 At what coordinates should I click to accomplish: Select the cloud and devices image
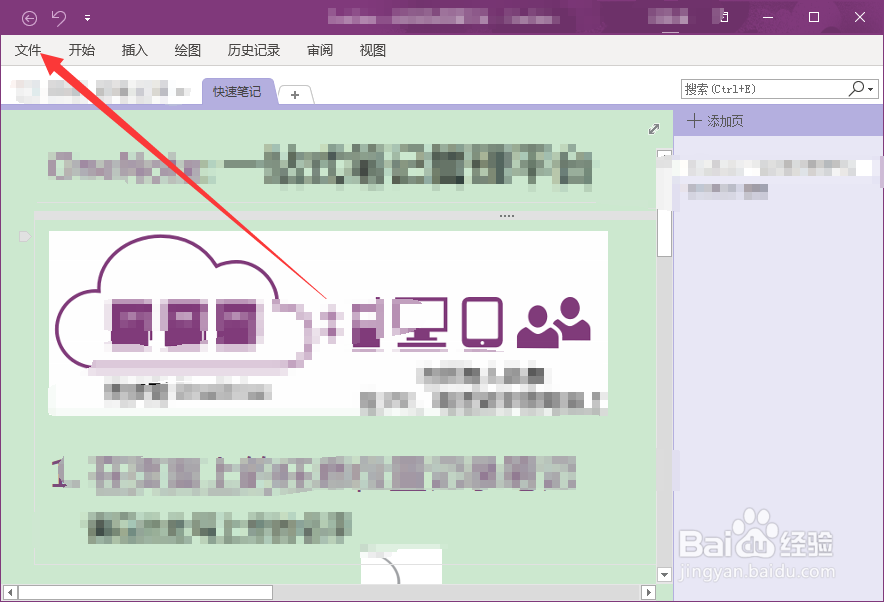(328, 323)
